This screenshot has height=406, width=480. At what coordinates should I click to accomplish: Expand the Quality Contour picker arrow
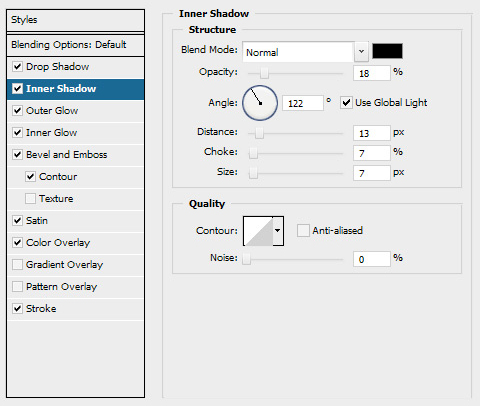(x=278, y=231)
